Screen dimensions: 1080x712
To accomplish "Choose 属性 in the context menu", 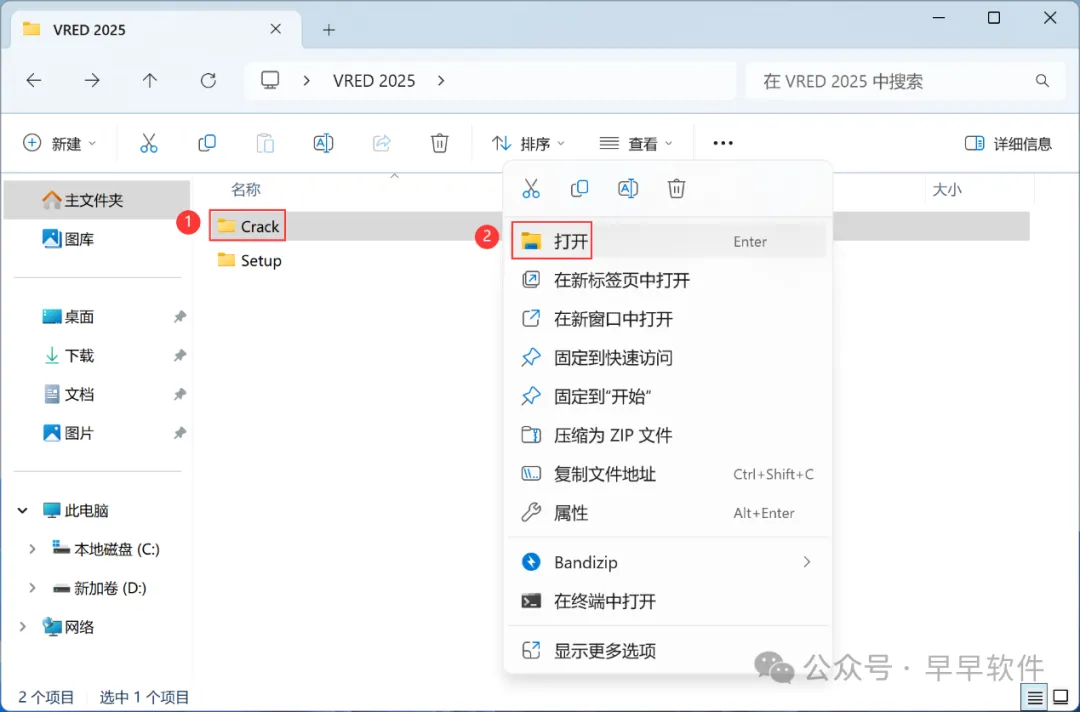I will click(x=668, y=513).
